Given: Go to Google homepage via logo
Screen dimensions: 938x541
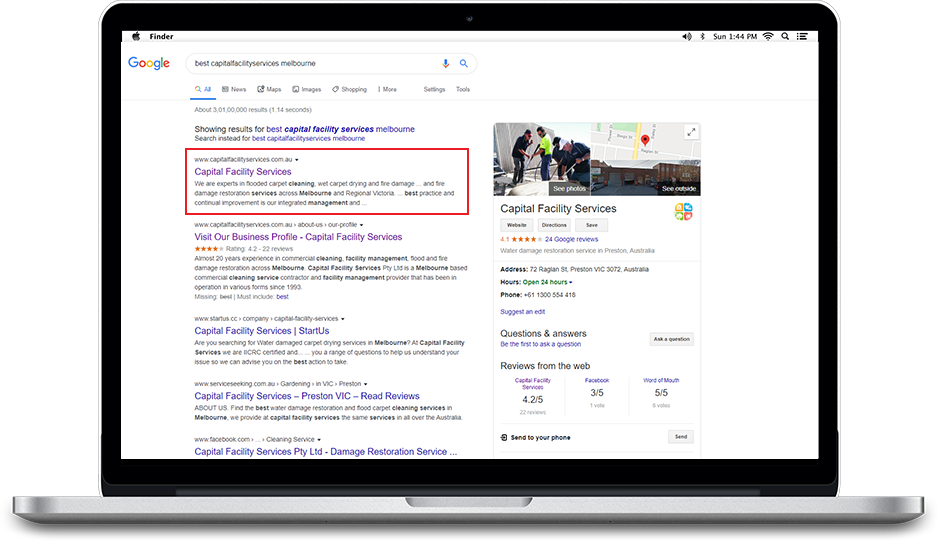Looking at the screenshot, I should click(x=149, y=64).
